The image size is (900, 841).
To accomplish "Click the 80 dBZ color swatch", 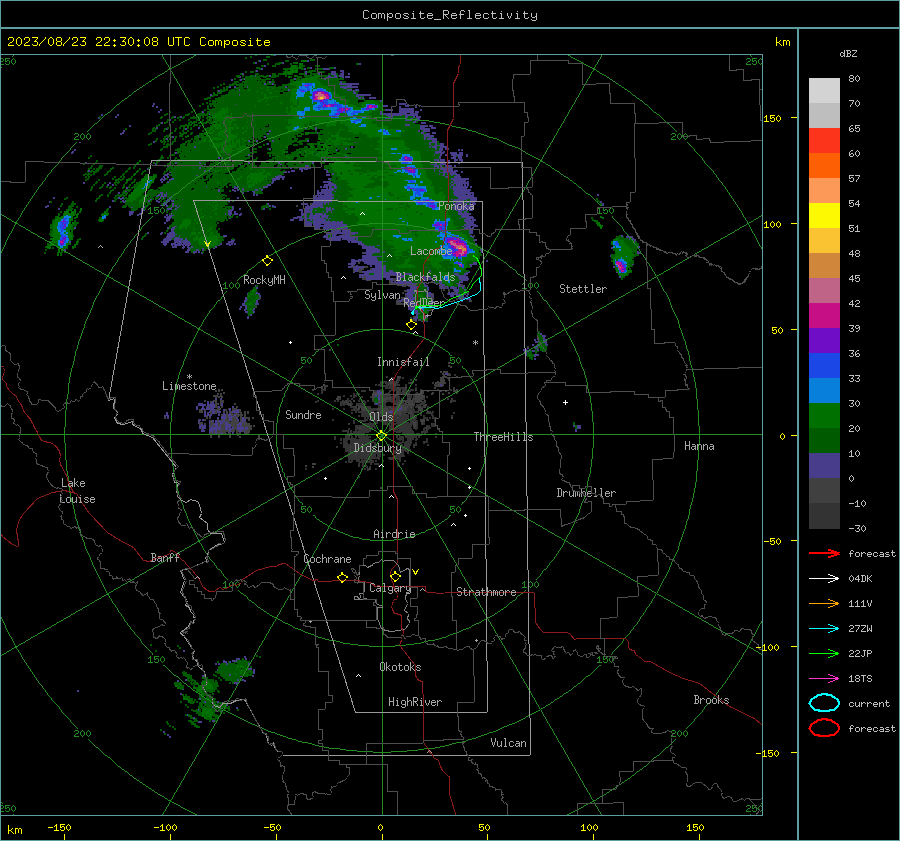I will 824,91.
